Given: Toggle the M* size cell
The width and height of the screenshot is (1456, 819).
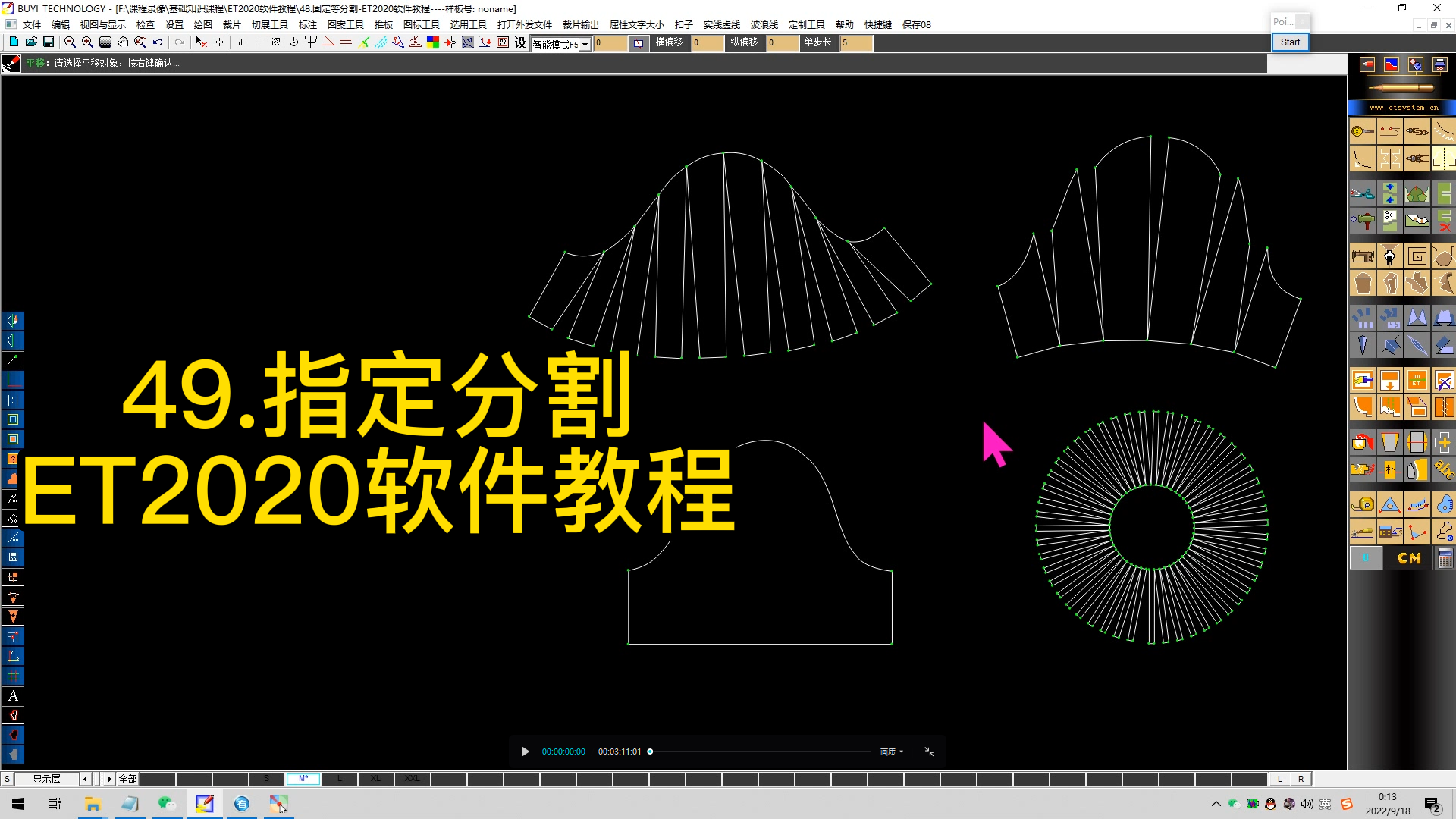Looking at the screenshot, I should click(303, 779).
